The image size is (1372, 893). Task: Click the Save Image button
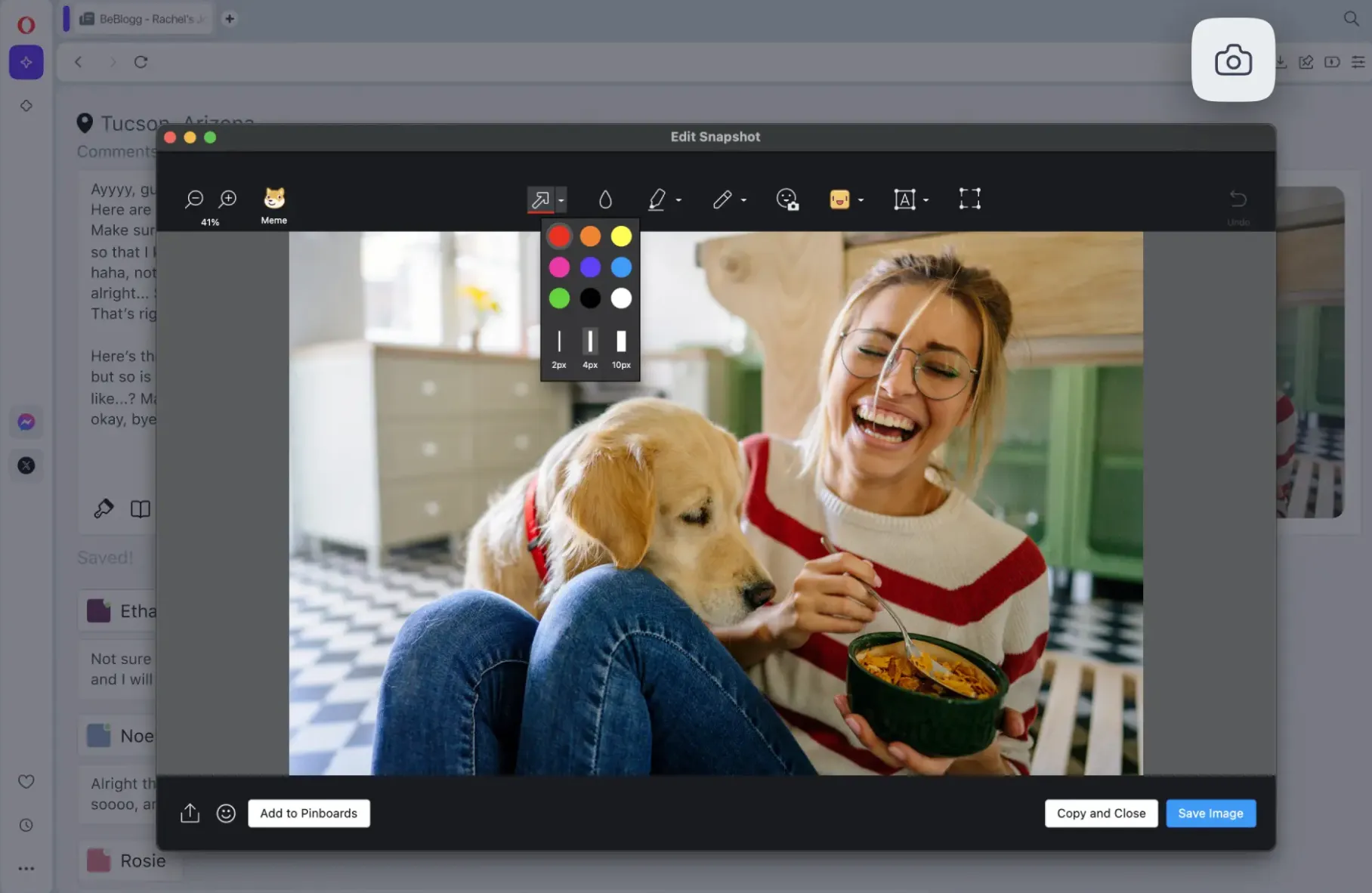click(1210, 813)
